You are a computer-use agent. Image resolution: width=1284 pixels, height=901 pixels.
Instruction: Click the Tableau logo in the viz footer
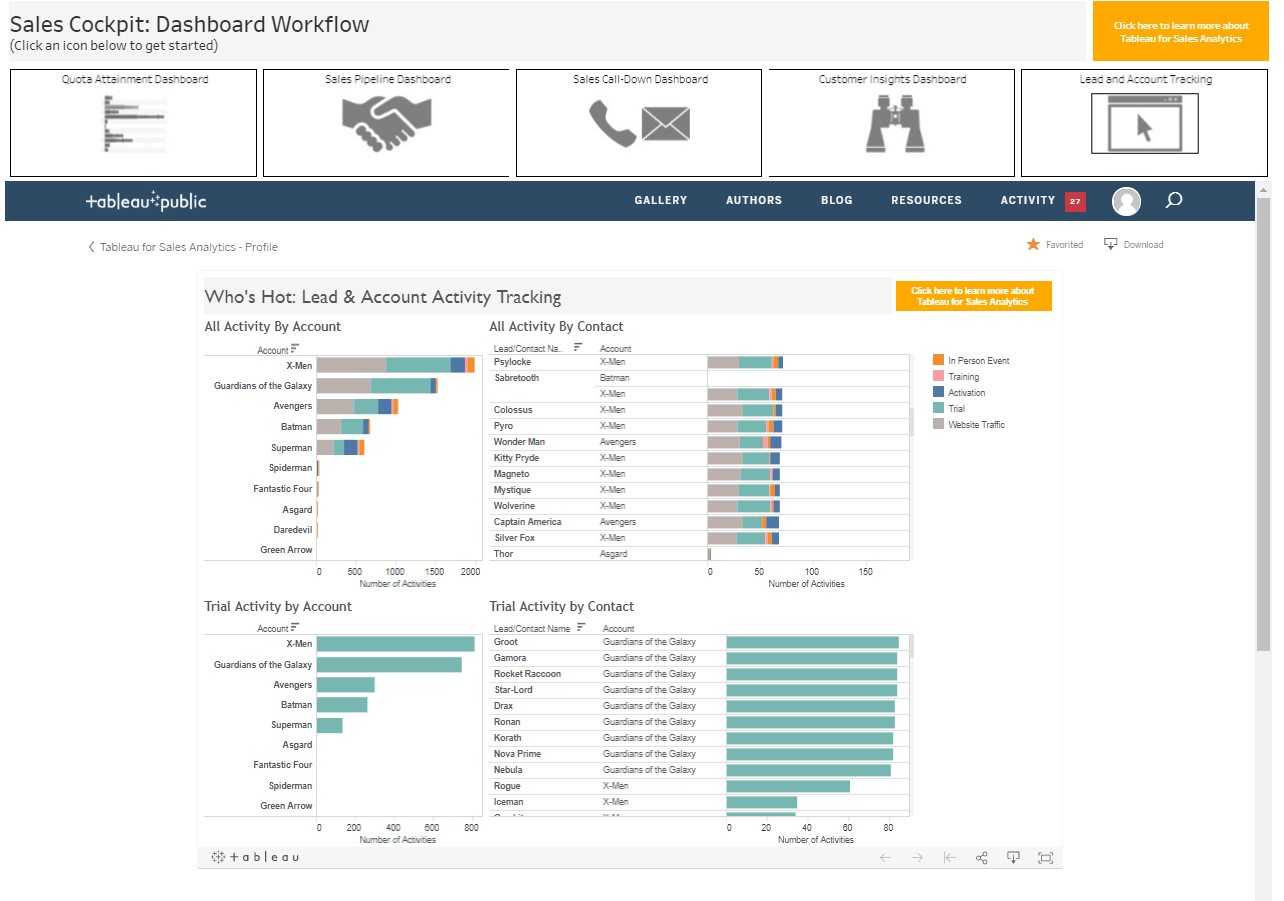coord(255,857)
